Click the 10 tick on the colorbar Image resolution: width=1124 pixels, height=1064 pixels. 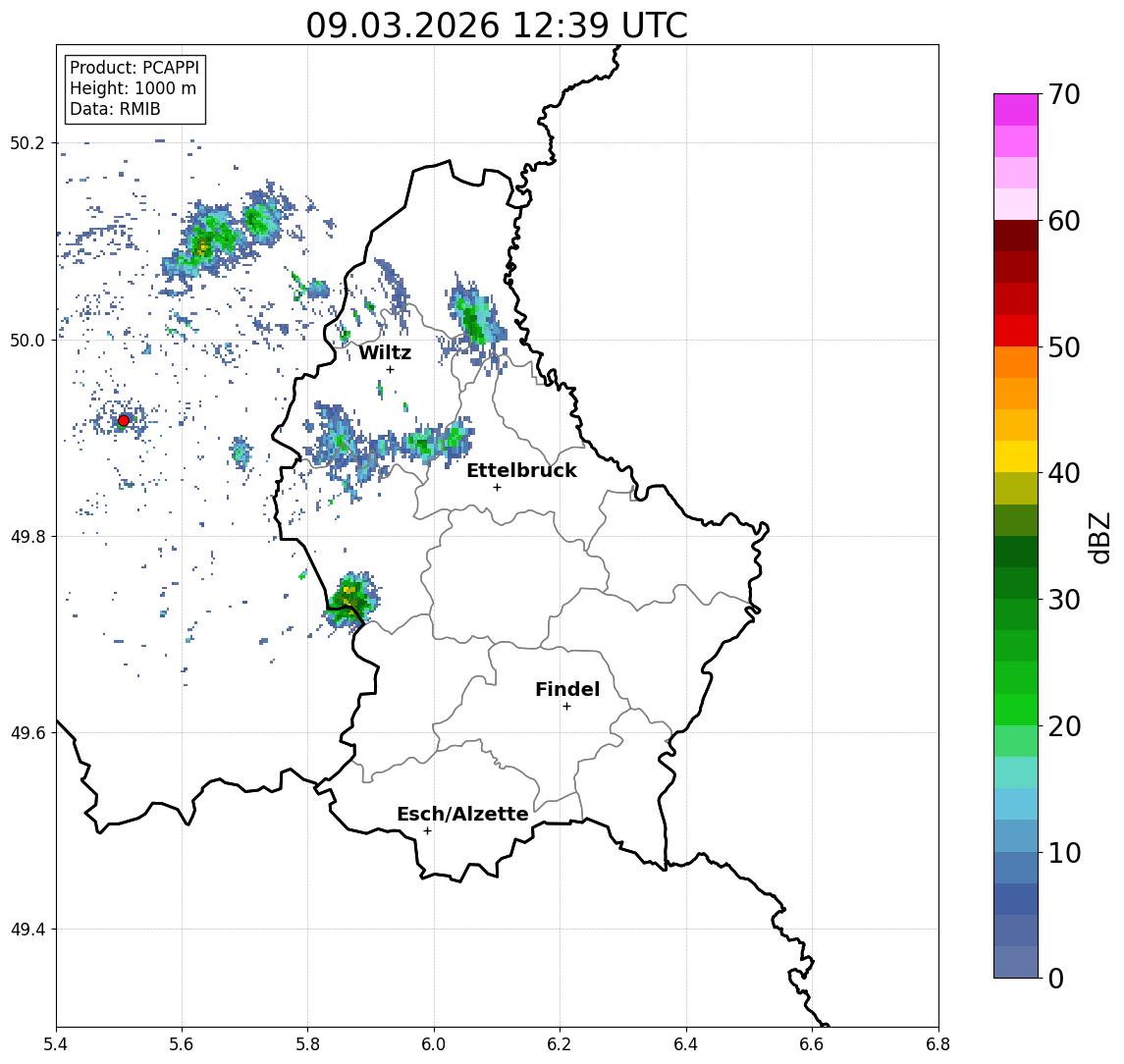[1064, 852]
